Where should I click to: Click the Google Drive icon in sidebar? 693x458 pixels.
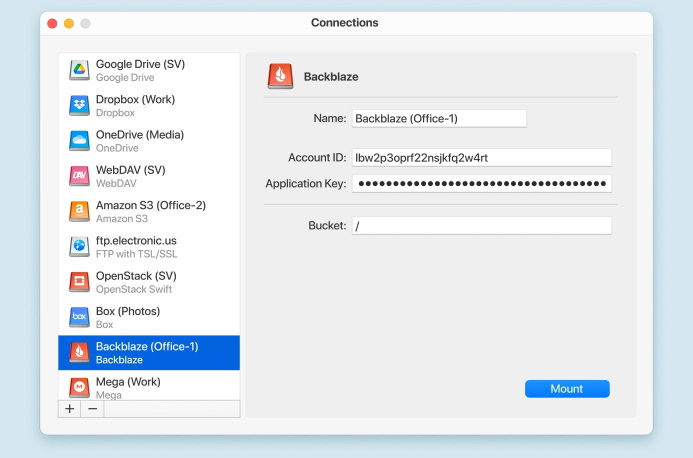coord(79,70)
